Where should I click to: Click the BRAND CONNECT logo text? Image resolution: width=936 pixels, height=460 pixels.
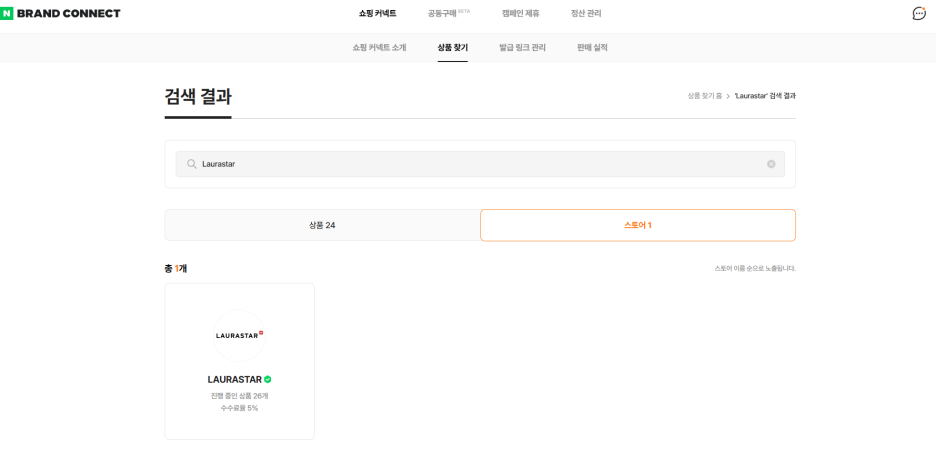pyautogui.click(x=69, y=14)
